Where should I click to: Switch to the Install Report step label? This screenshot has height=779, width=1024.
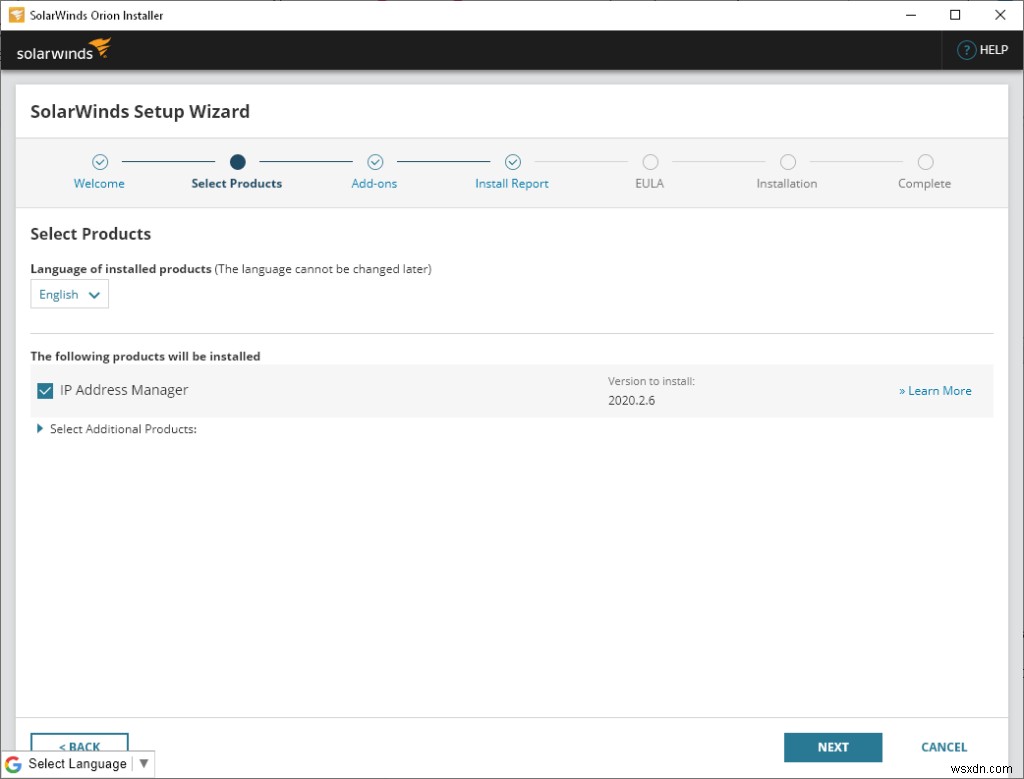(512, 184)
